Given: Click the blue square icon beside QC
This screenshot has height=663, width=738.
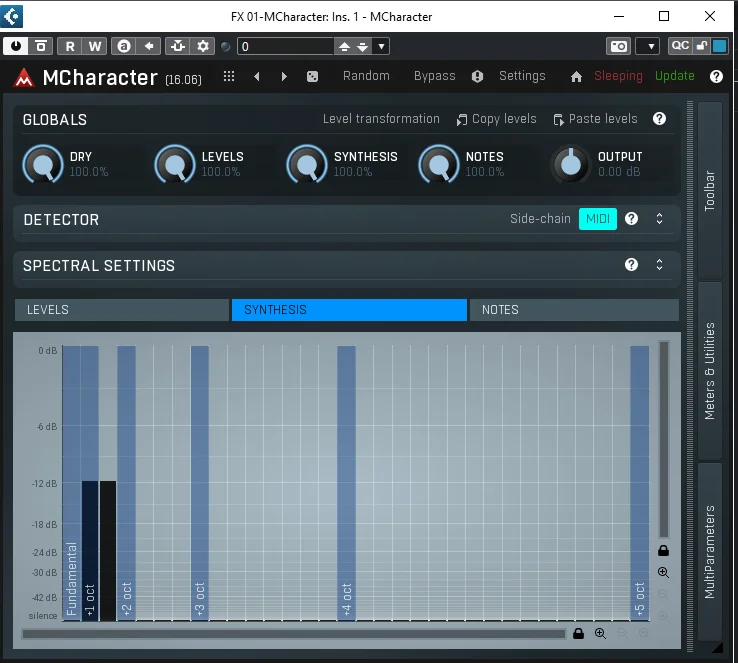Looking at the screenshot, I should (x=719, y=46).
